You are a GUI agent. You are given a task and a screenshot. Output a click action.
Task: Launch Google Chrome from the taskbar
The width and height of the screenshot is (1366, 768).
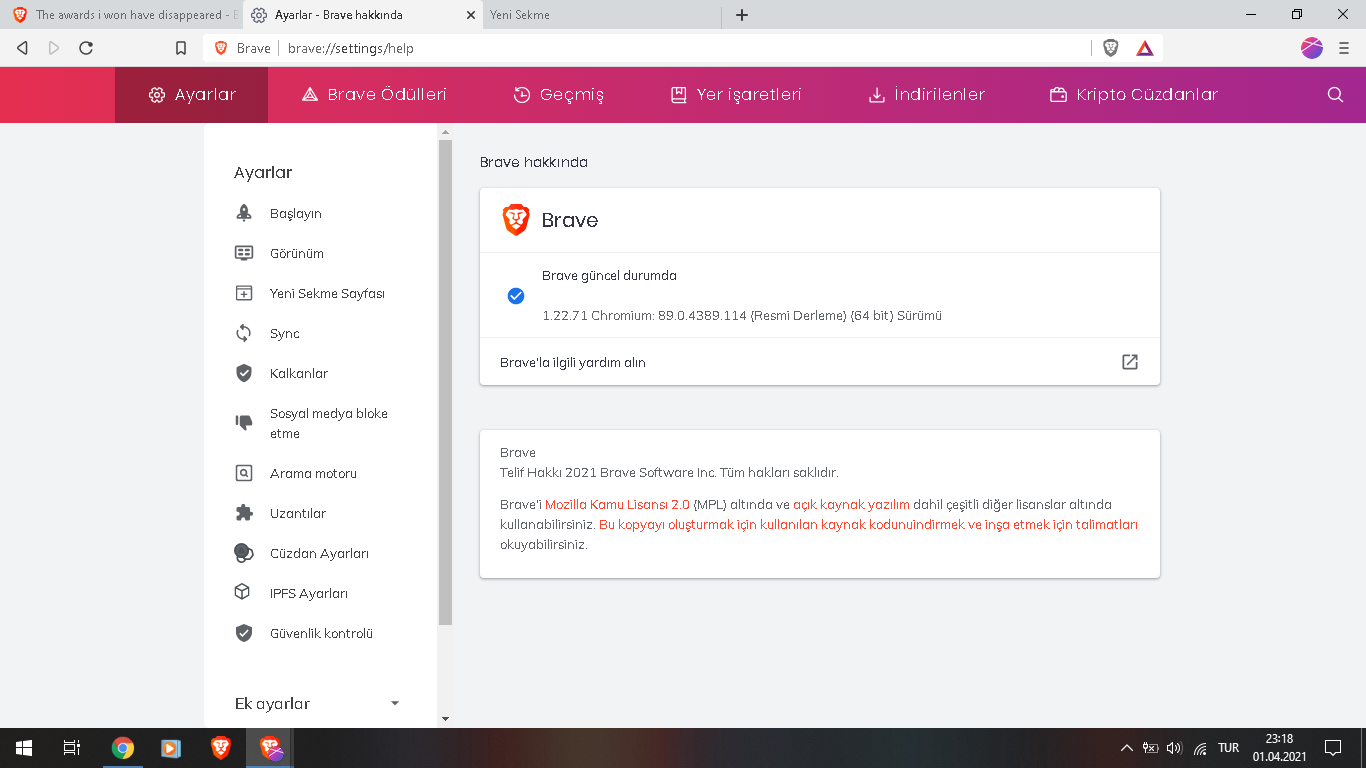[x=123, y=748]
